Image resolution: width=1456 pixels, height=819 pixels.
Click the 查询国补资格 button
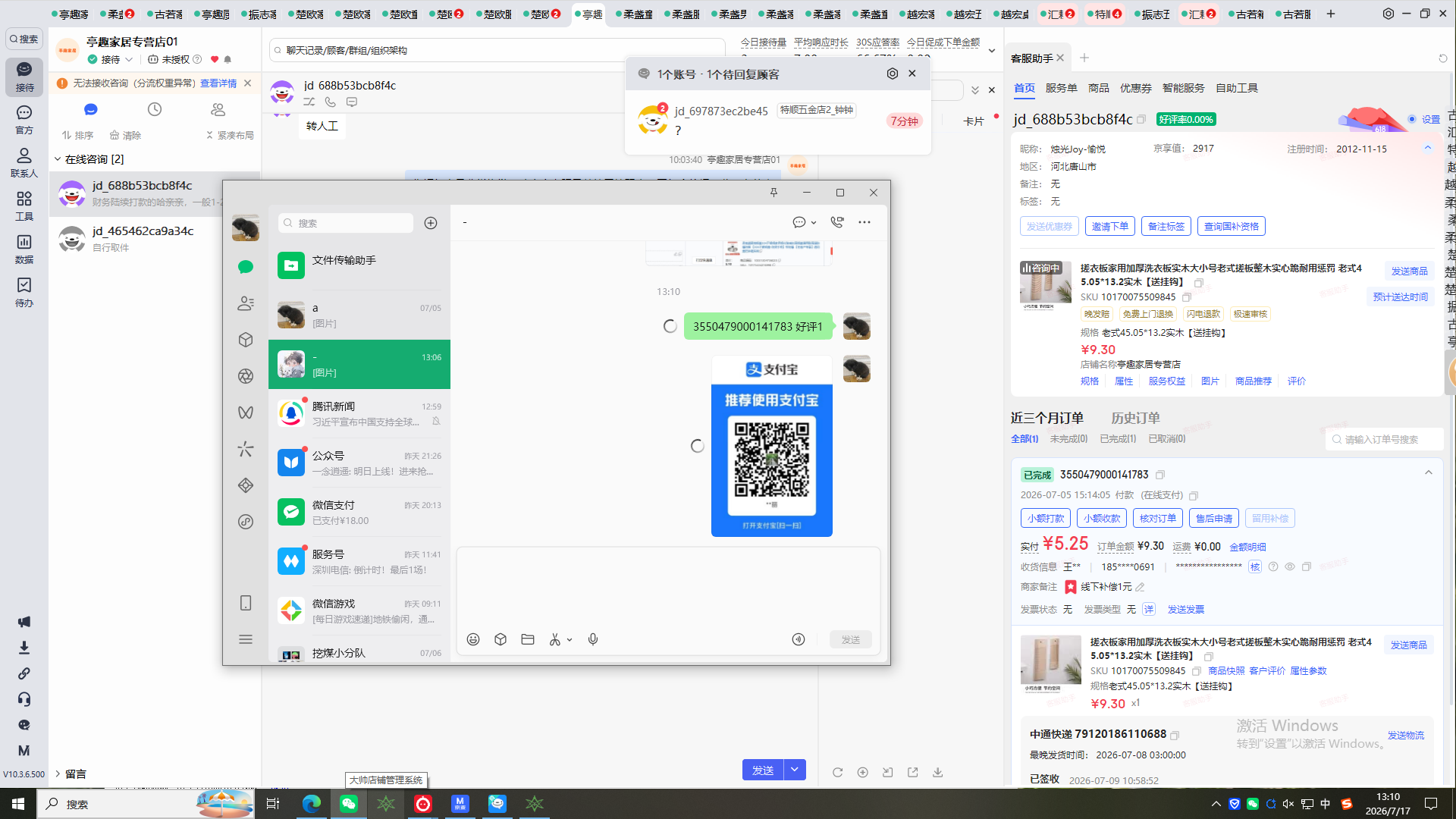click(x=1232, y=226)
